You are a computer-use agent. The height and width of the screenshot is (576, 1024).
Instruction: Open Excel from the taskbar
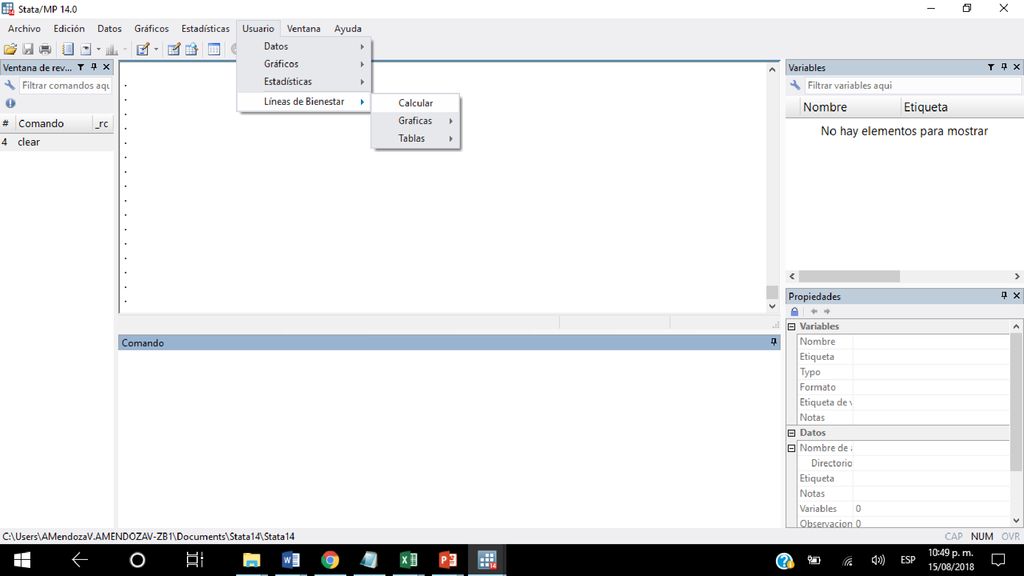click(x=409, y=560)
